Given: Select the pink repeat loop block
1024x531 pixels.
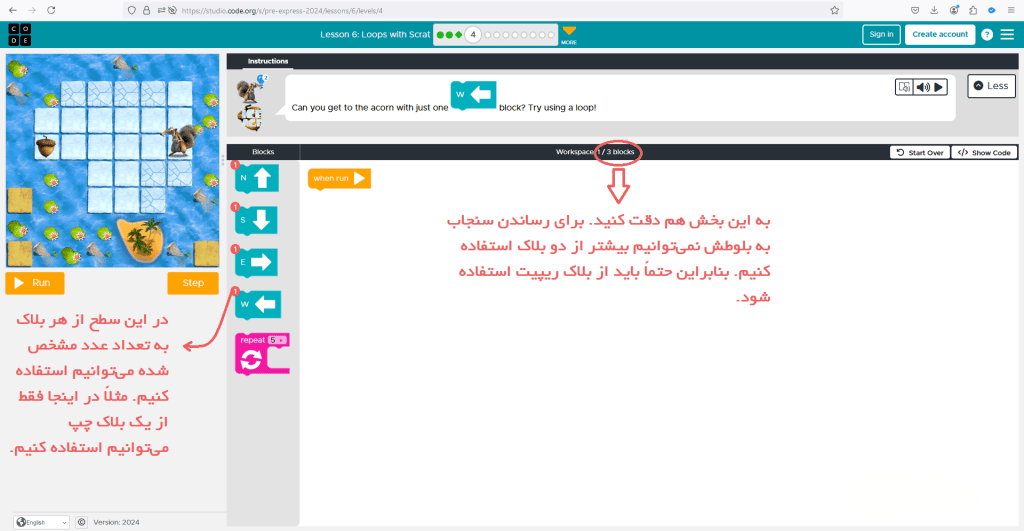Looking at the screenshot, I should click(x=262, y=354).
